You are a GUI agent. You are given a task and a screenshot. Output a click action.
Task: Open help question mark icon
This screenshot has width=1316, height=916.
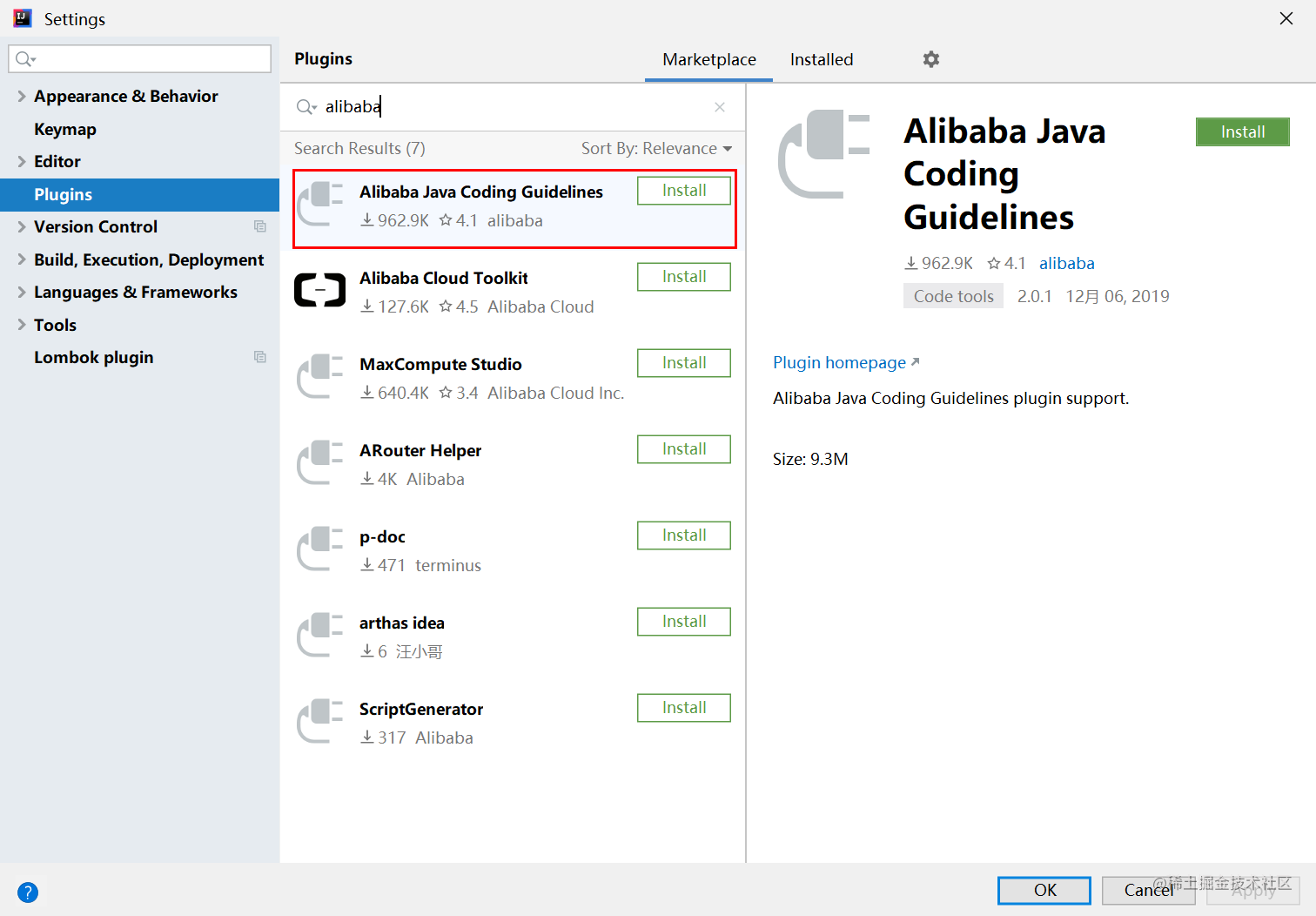pyautogui.click(x=28, y=892)
